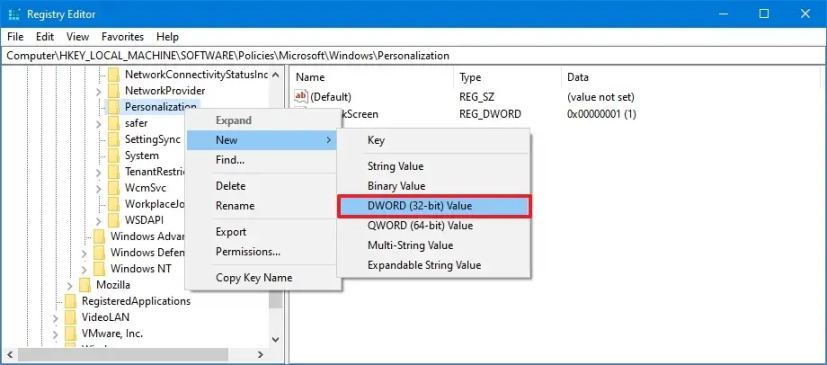Click the VideoLAN folder icon
This screenshot has height=365, width=827.
(x=71, y=318)
